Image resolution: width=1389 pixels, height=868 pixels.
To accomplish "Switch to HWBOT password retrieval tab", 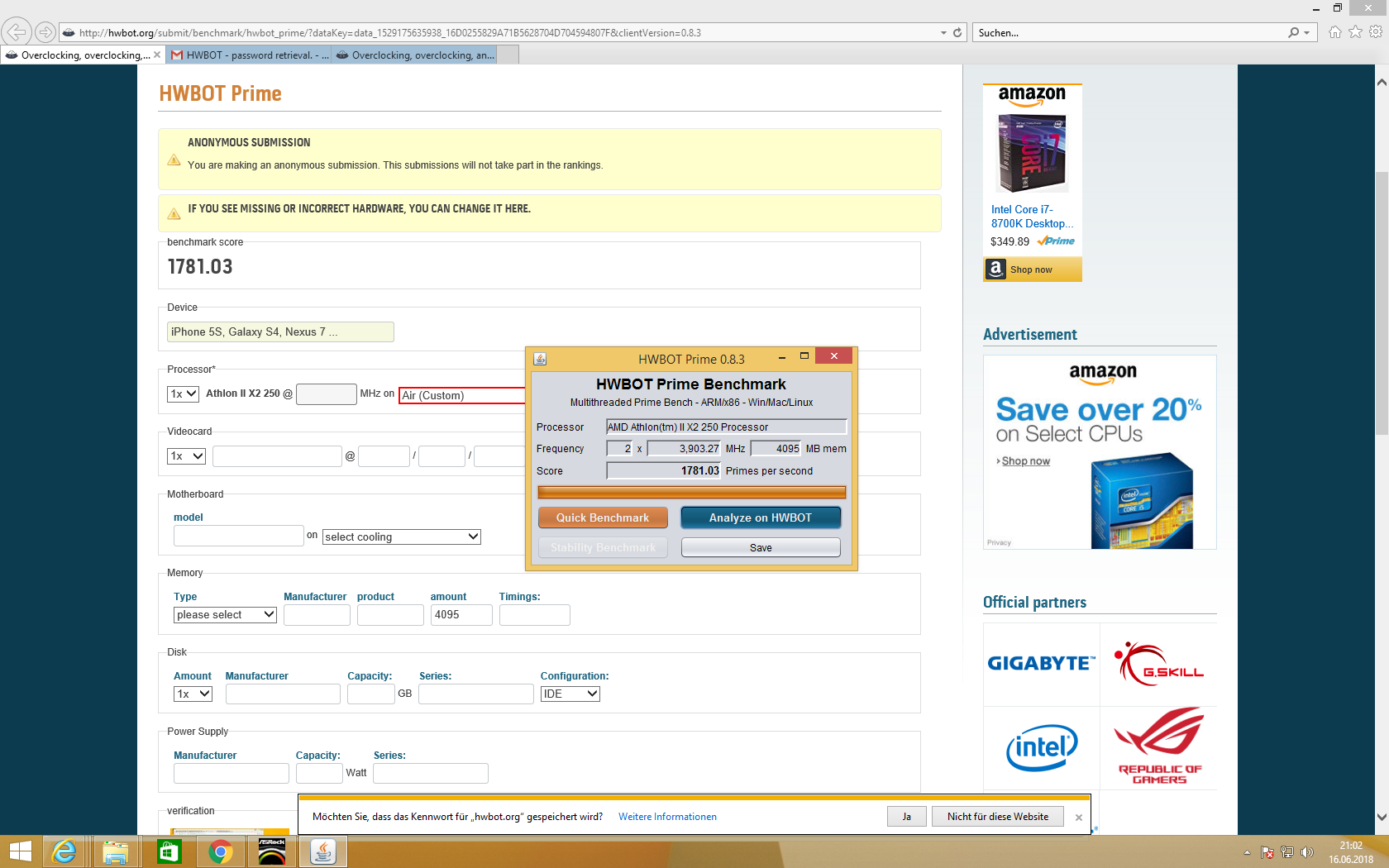I will [x=248, y=55].
